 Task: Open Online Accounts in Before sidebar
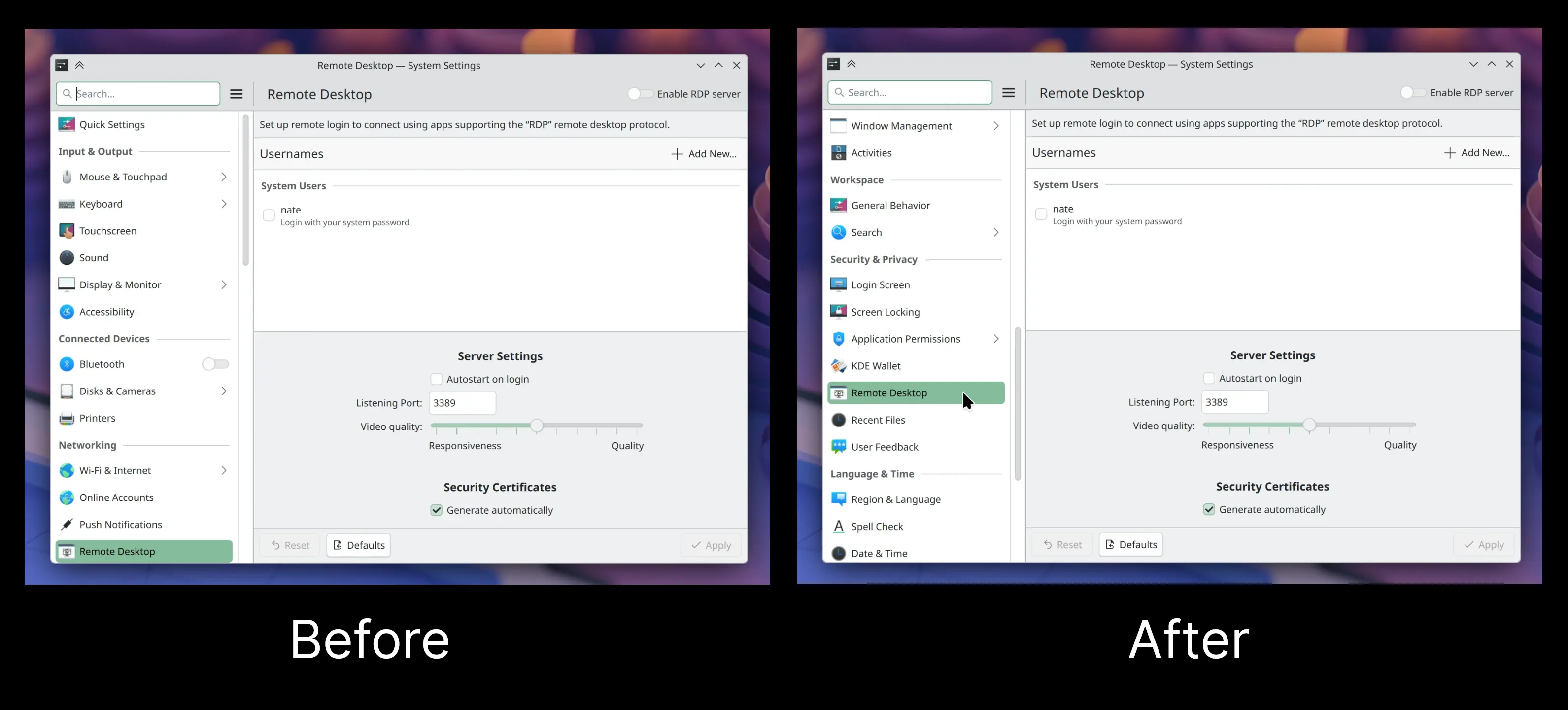(144, 497)
